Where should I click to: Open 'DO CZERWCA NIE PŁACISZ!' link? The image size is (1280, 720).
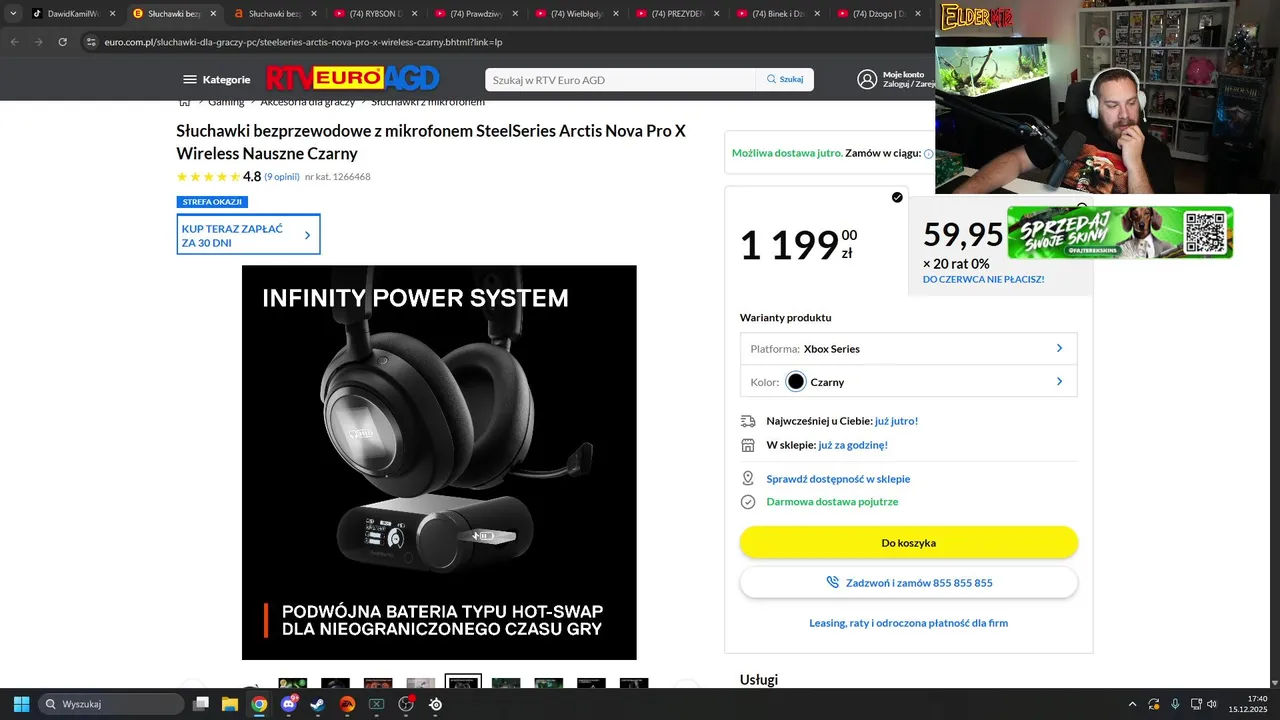[983, 279]
